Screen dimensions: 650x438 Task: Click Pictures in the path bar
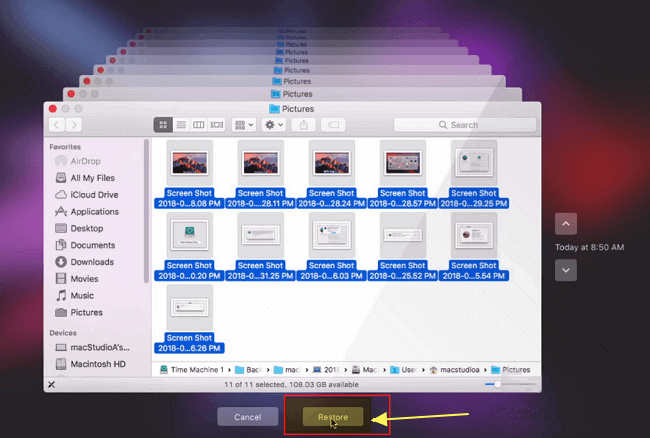511,370
